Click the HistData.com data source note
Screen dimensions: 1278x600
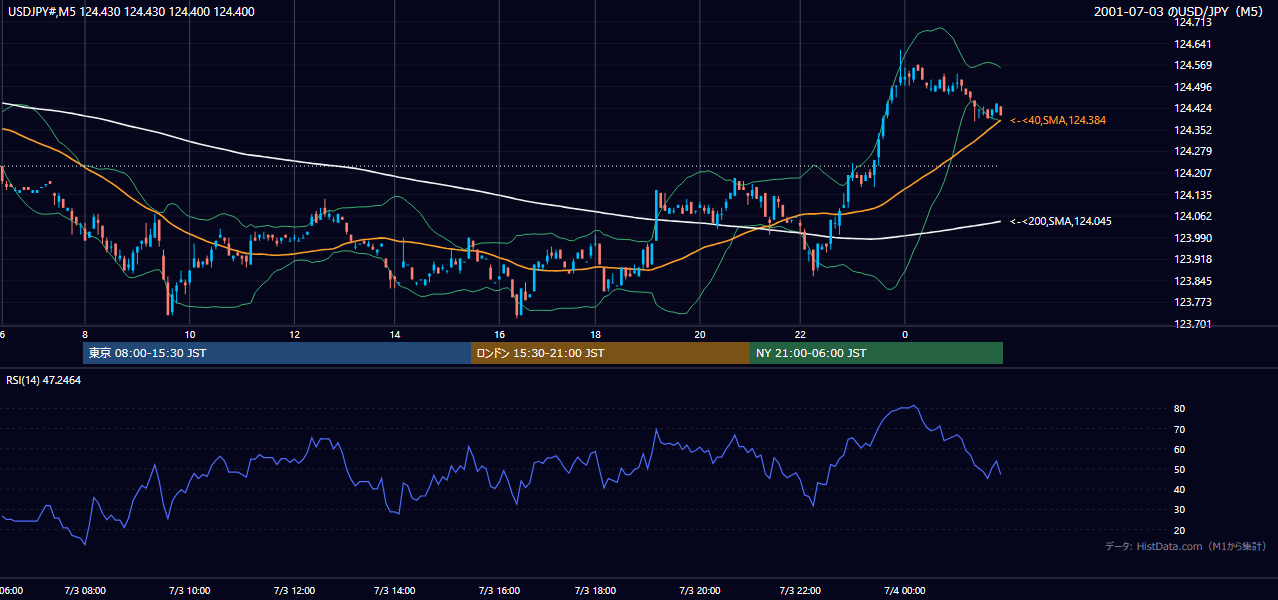click(x=1186, y=546)
